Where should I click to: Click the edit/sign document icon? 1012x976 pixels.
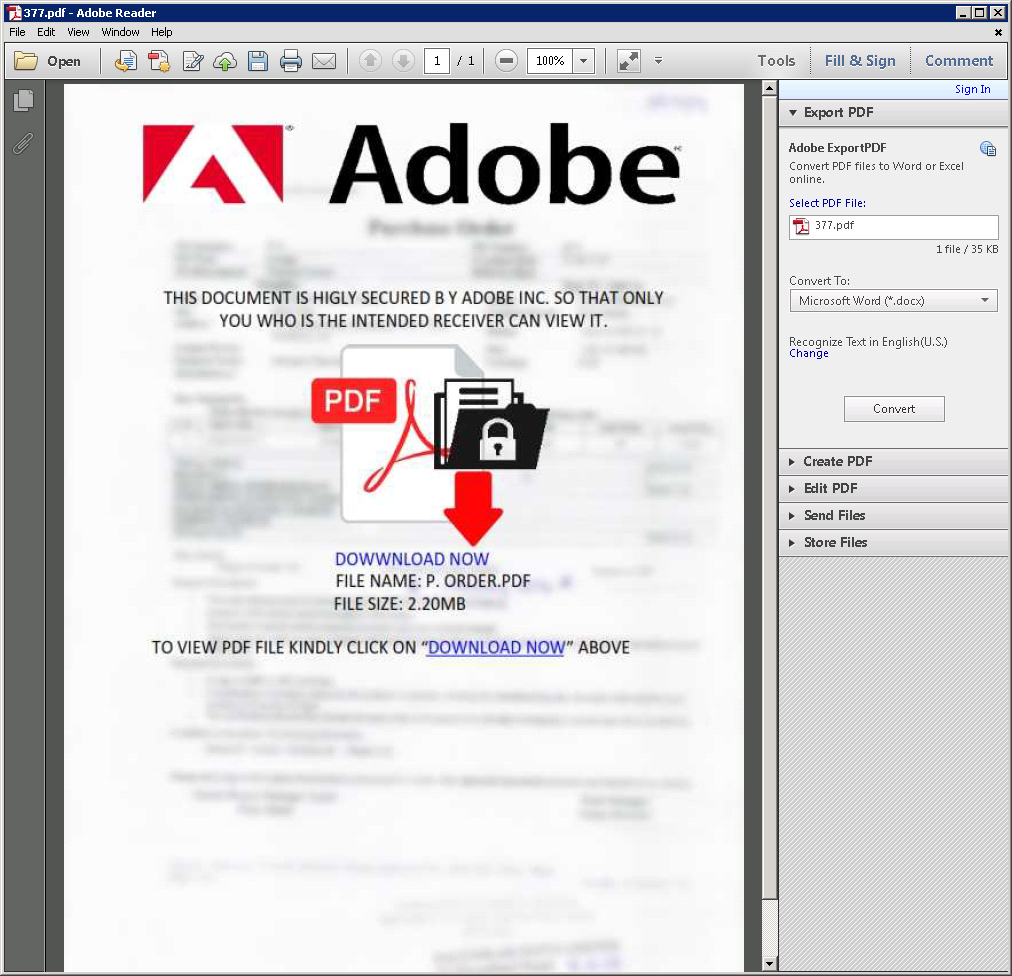coord(192,61)
